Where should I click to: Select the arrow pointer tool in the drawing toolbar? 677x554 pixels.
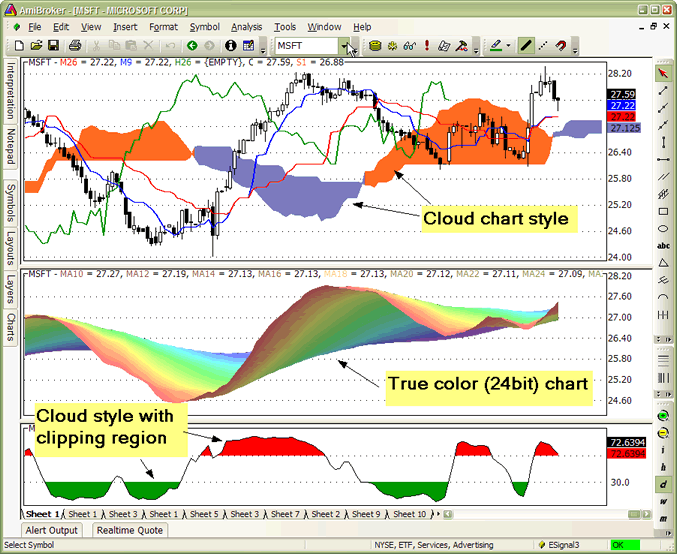click(663, 74)
